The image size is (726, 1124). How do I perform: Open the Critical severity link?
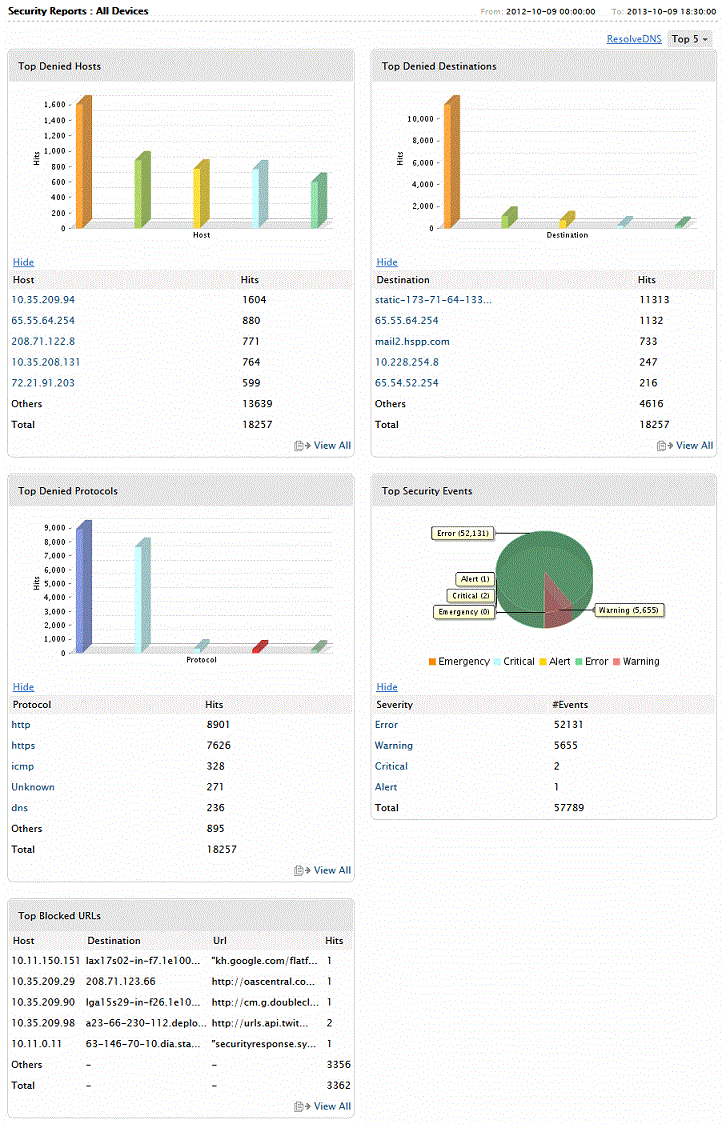[391, 766]
